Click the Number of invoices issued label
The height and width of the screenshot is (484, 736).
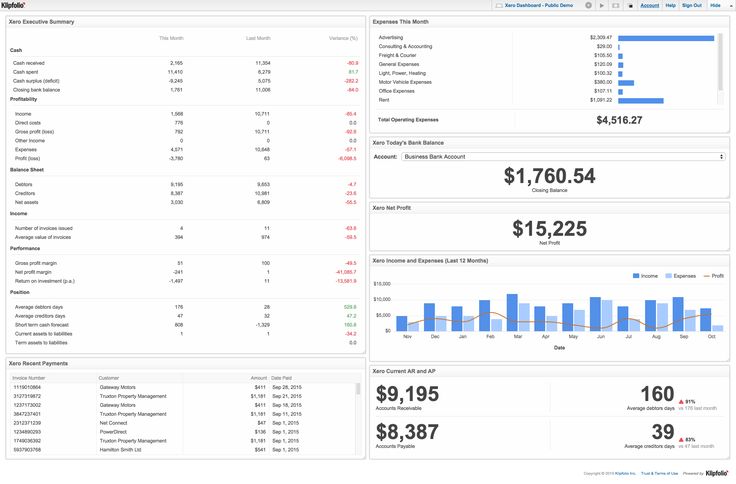[x=44, y=228]
